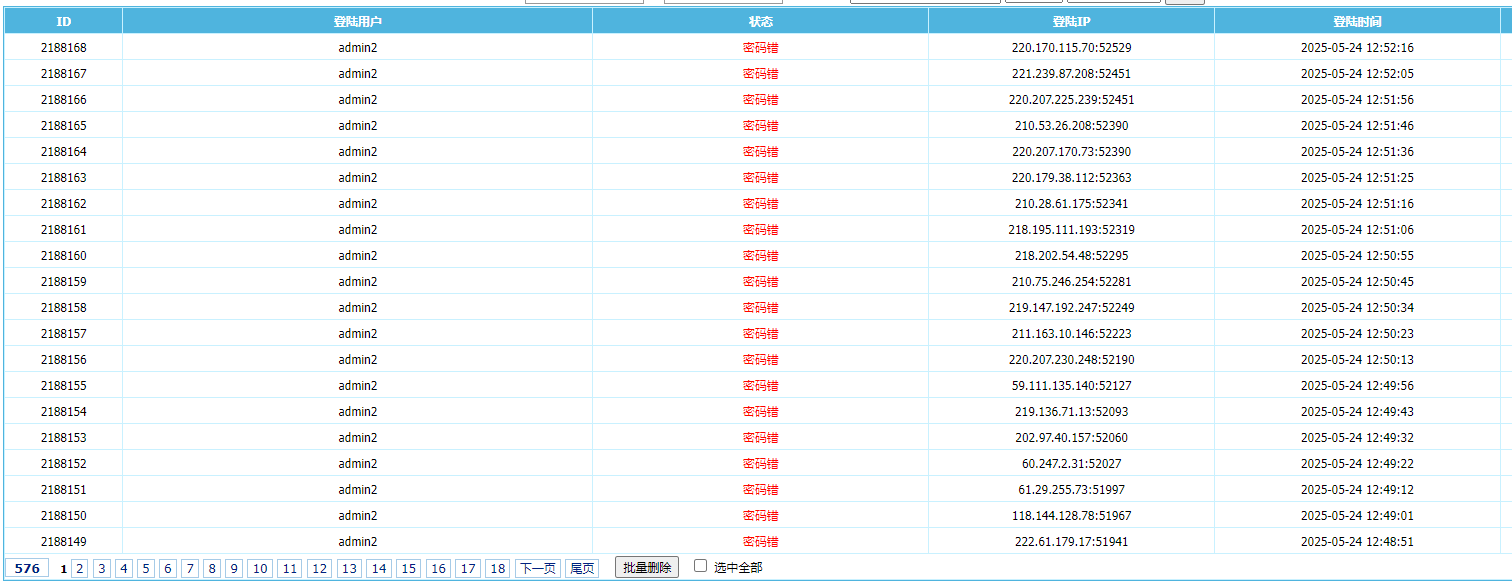Open page 15 in pagination
The image size is (1512, 583).
click(408, 568)
